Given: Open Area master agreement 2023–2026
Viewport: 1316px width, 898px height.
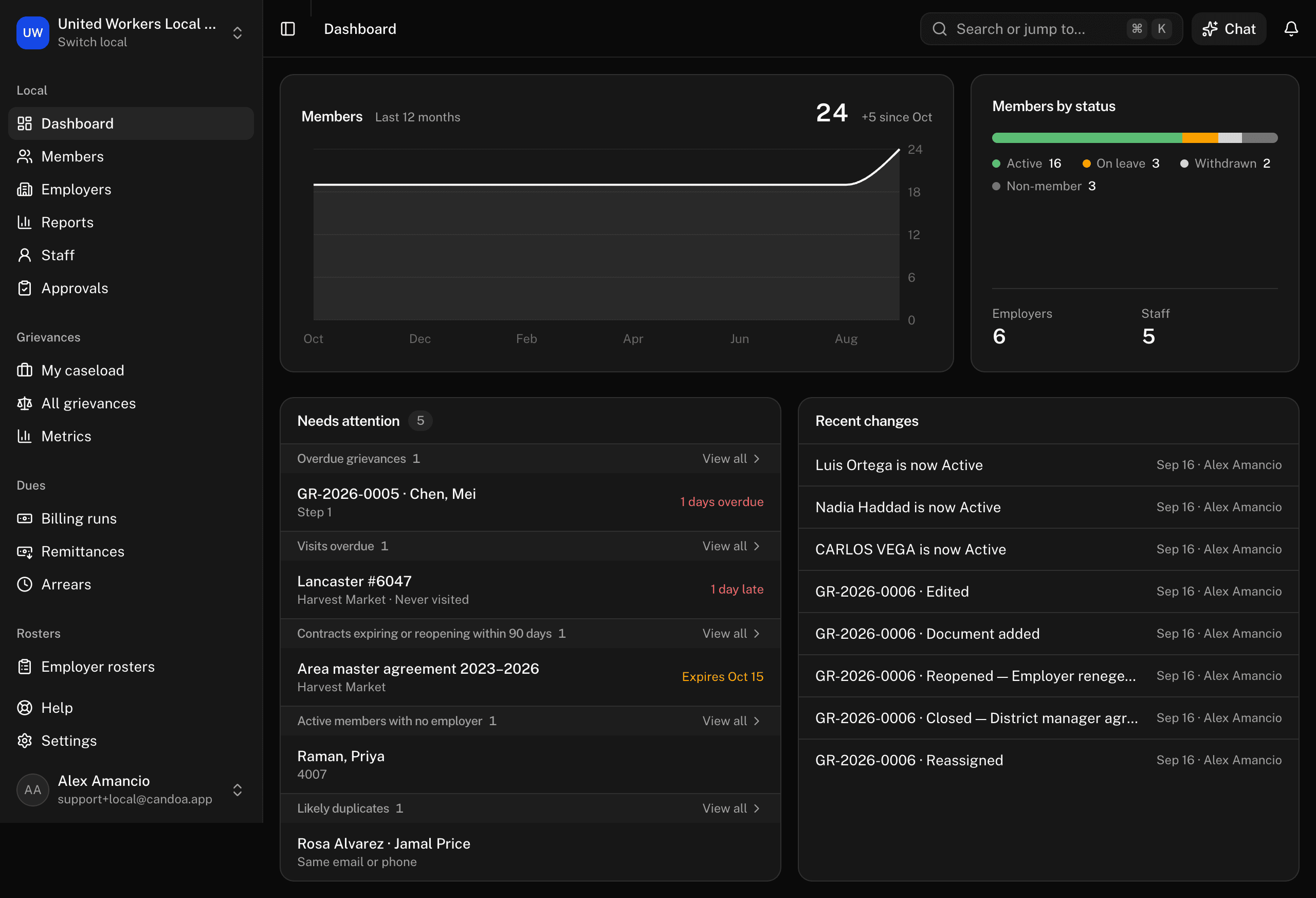Looking at the screenshot, I should (530, 677).
